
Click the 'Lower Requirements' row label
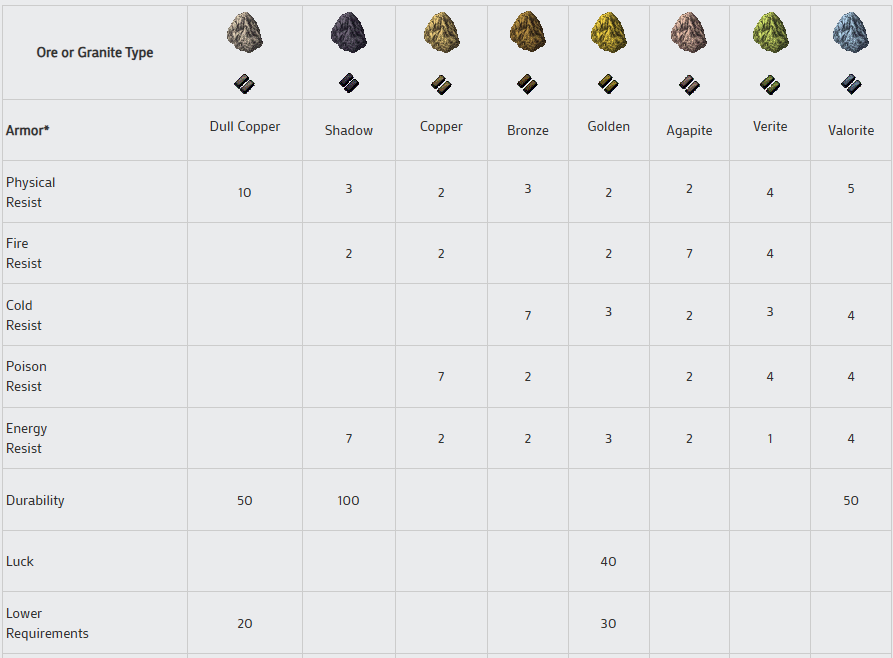pyautogui.click(x=47, y=623)
